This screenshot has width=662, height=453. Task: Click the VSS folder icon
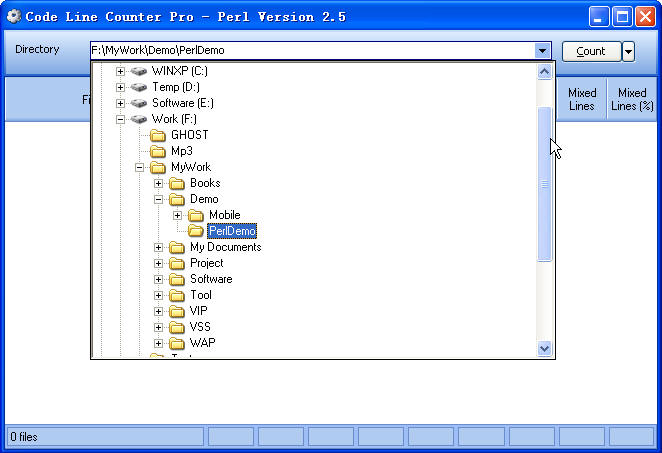coord(177,327)
